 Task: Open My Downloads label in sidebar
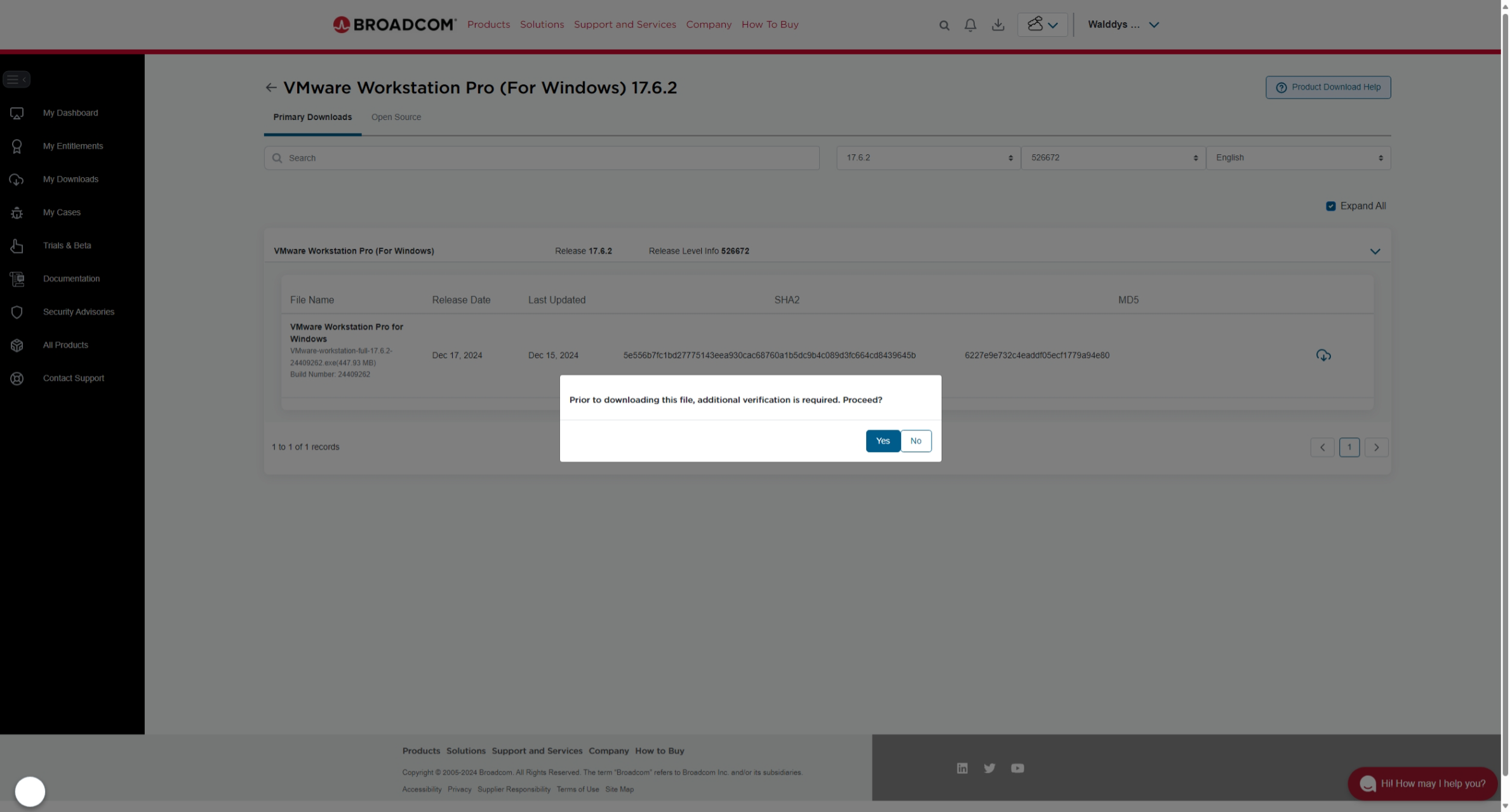click(x=70, y=179)
